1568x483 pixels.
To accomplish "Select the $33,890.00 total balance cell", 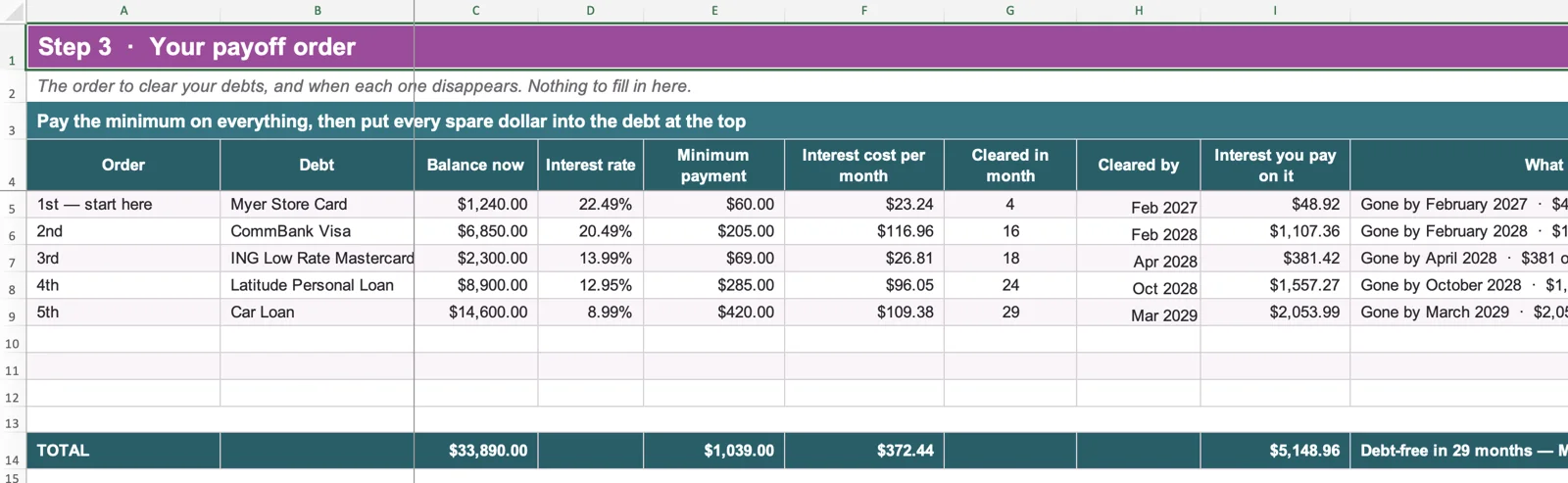I will [x=476, y=451].
